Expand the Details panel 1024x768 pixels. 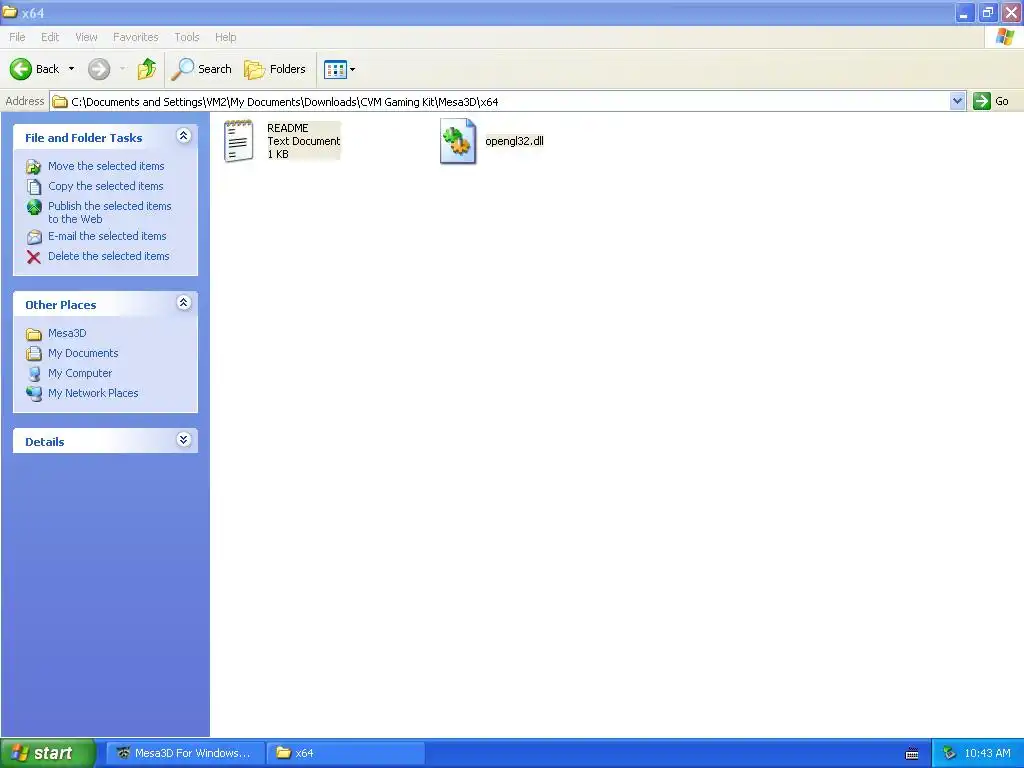[x=184, y=440]
